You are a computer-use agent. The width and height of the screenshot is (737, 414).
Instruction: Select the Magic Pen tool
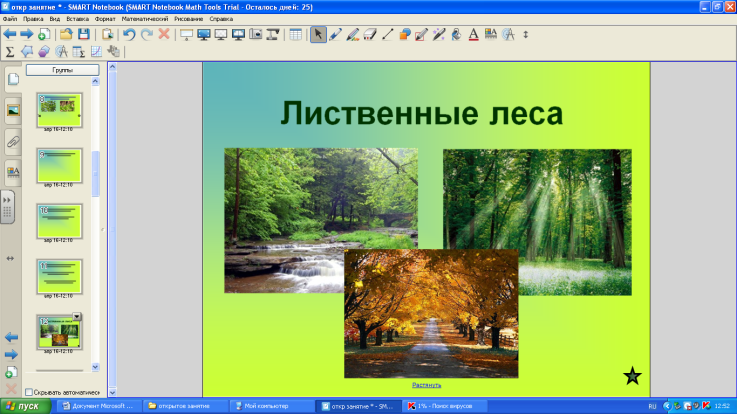439,34
